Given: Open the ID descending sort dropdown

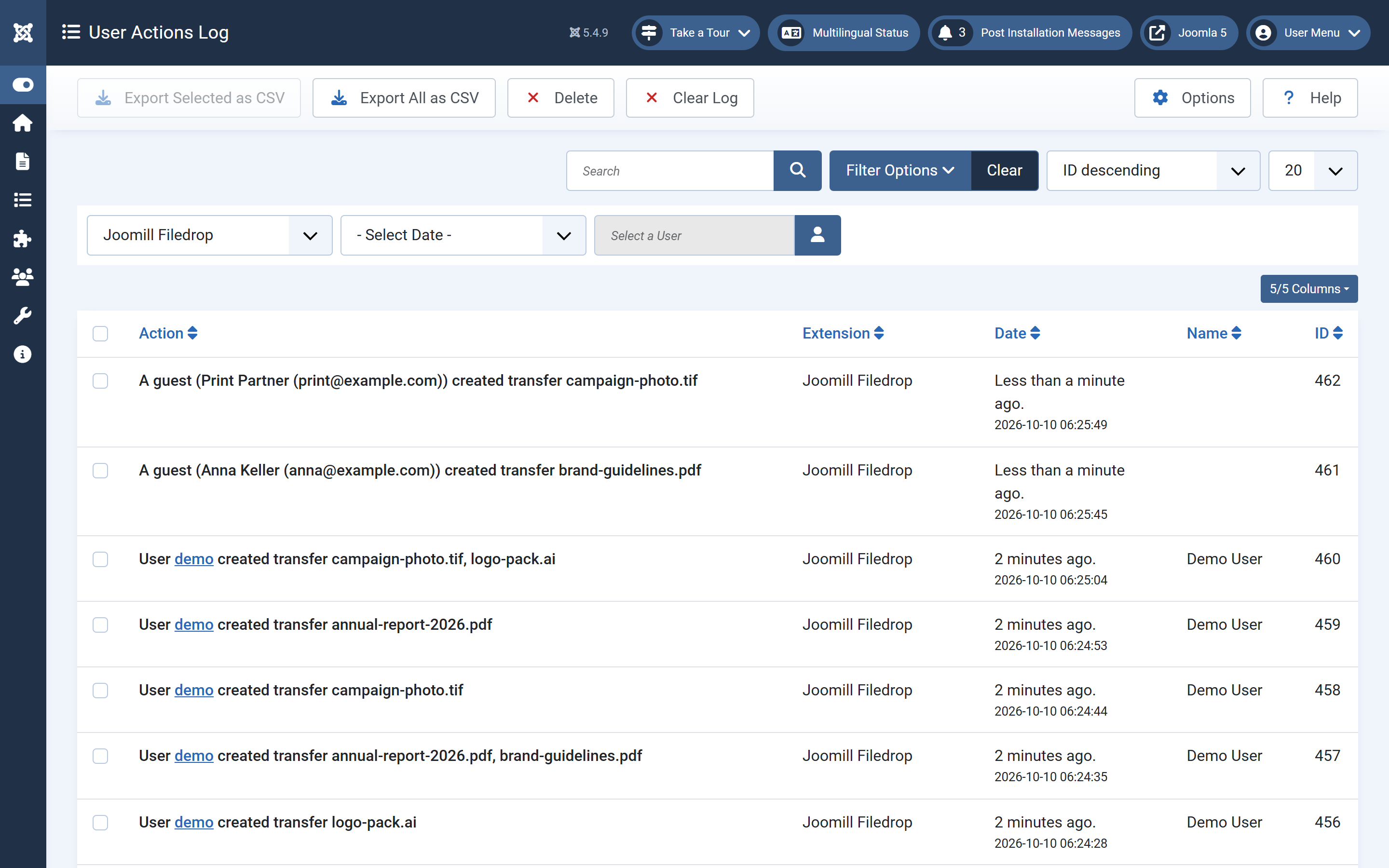Looking at the screenshot, I should [x=1153, y=171].
